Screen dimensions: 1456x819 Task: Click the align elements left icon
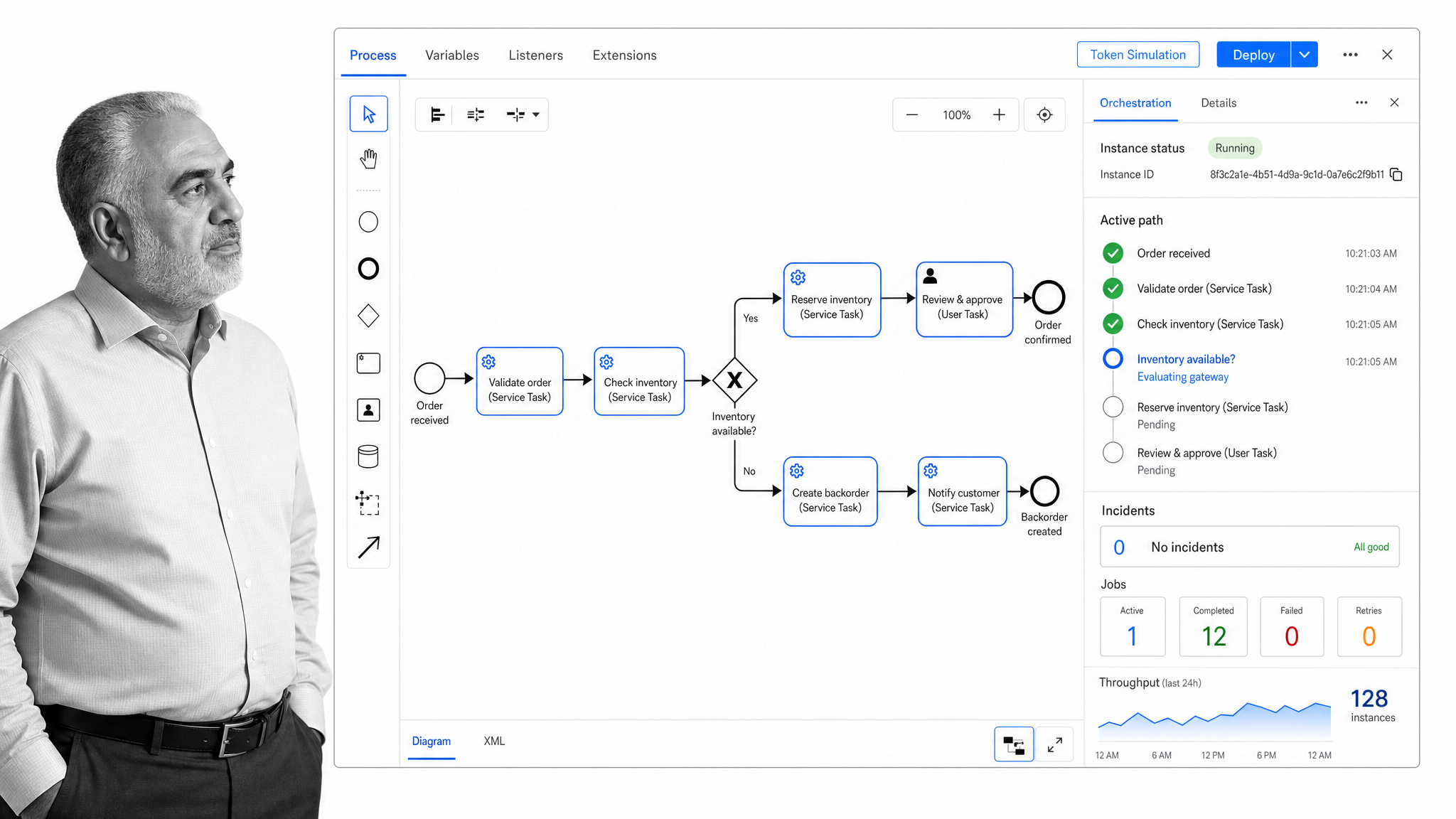(437, 114)
